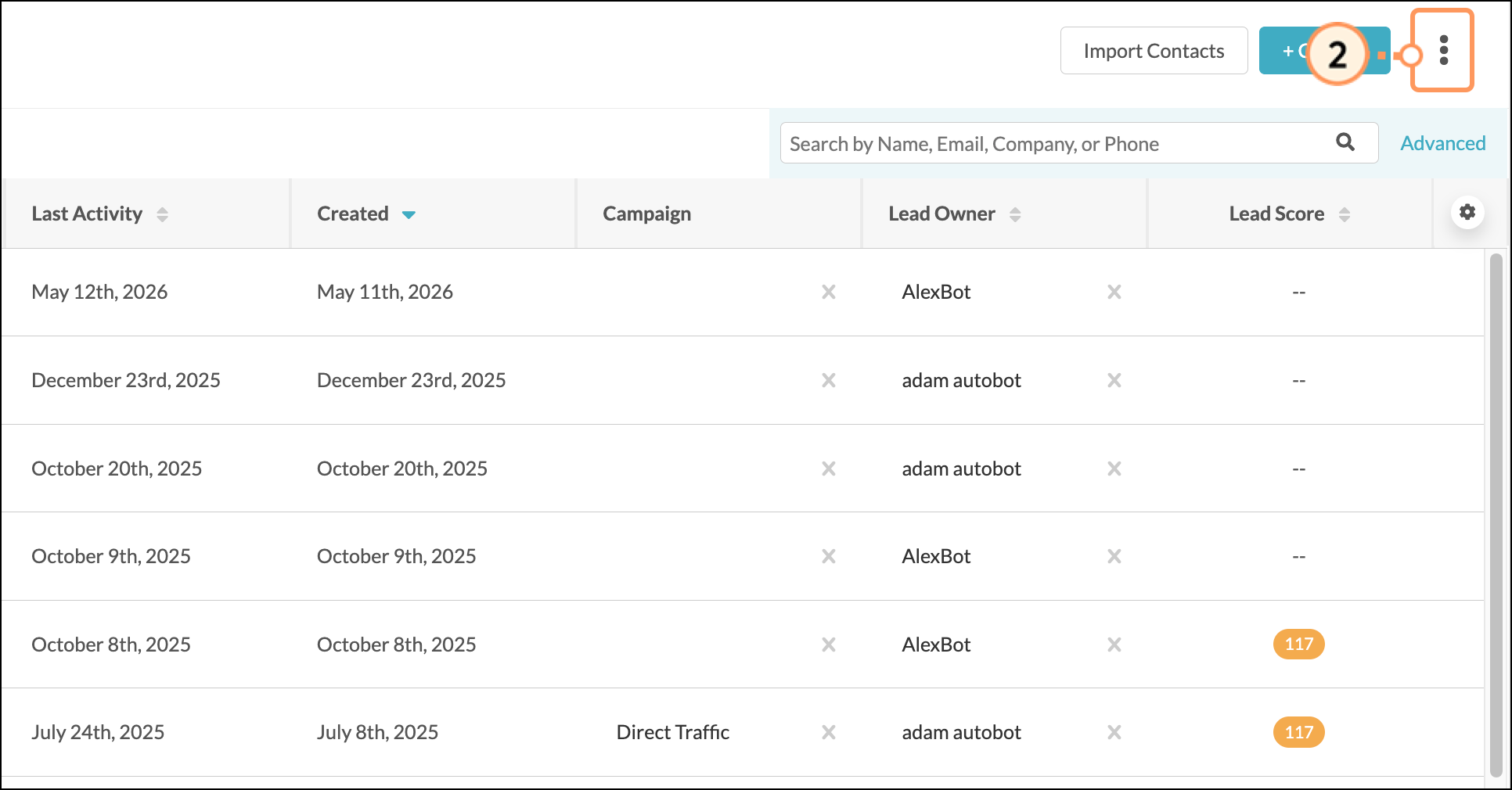The width and height of the screenshot is (1512, 790).
Task: Remove Direct Traffic campaign from July 8th row
Action: click(829, 732)
